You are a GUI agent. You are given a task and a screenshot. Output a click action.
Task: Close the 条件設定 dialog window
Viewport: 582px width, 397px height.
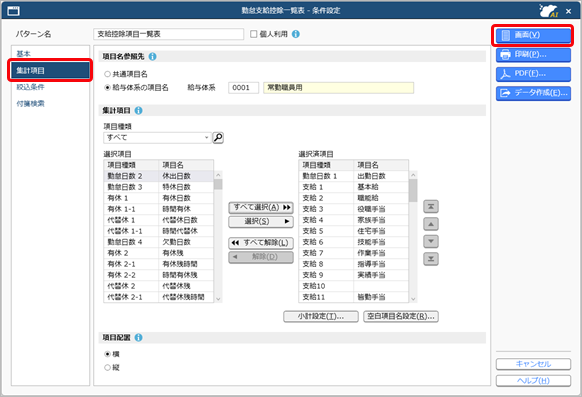click(568, 11)
